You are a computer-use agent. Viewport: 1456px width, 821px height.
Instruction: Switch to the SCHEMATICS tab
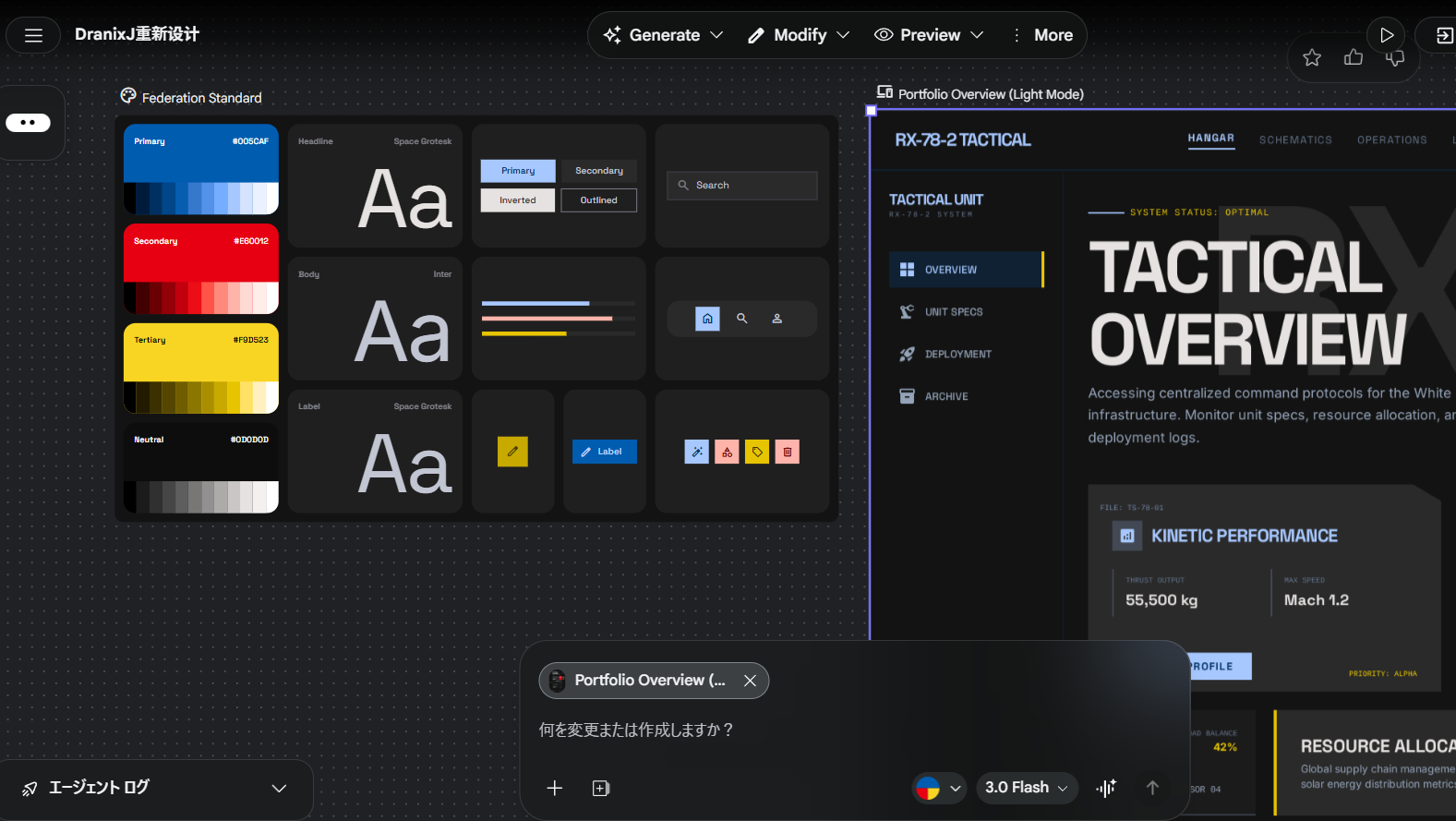click(1295, 140)
